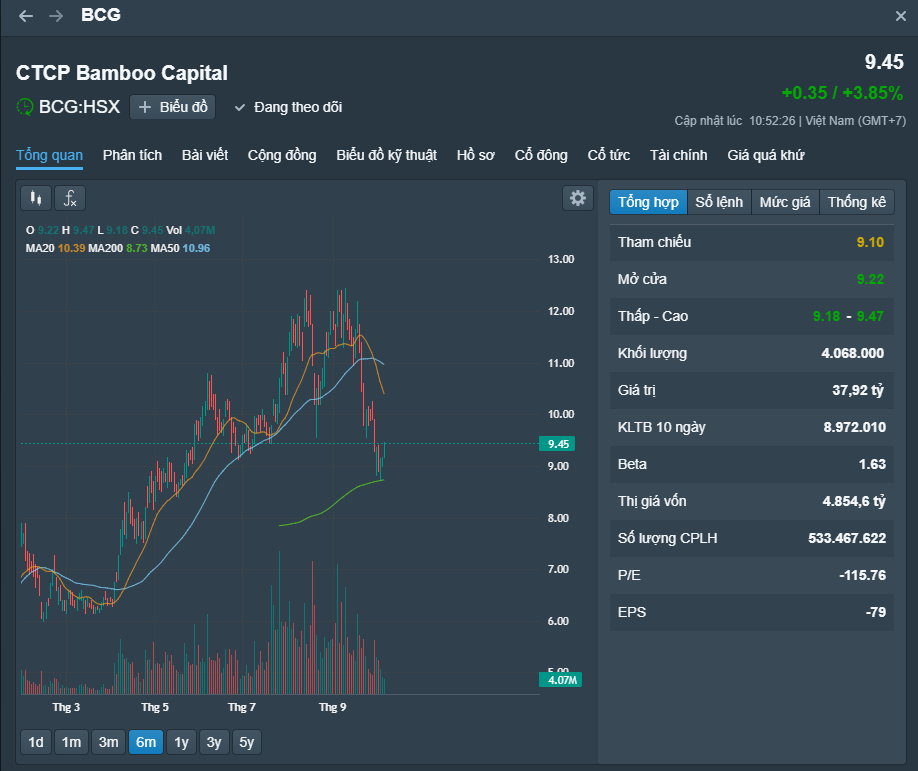Screen dimensions: 918x771
Task: Switch to the Phân tích tab
Action: coord(132,155)
